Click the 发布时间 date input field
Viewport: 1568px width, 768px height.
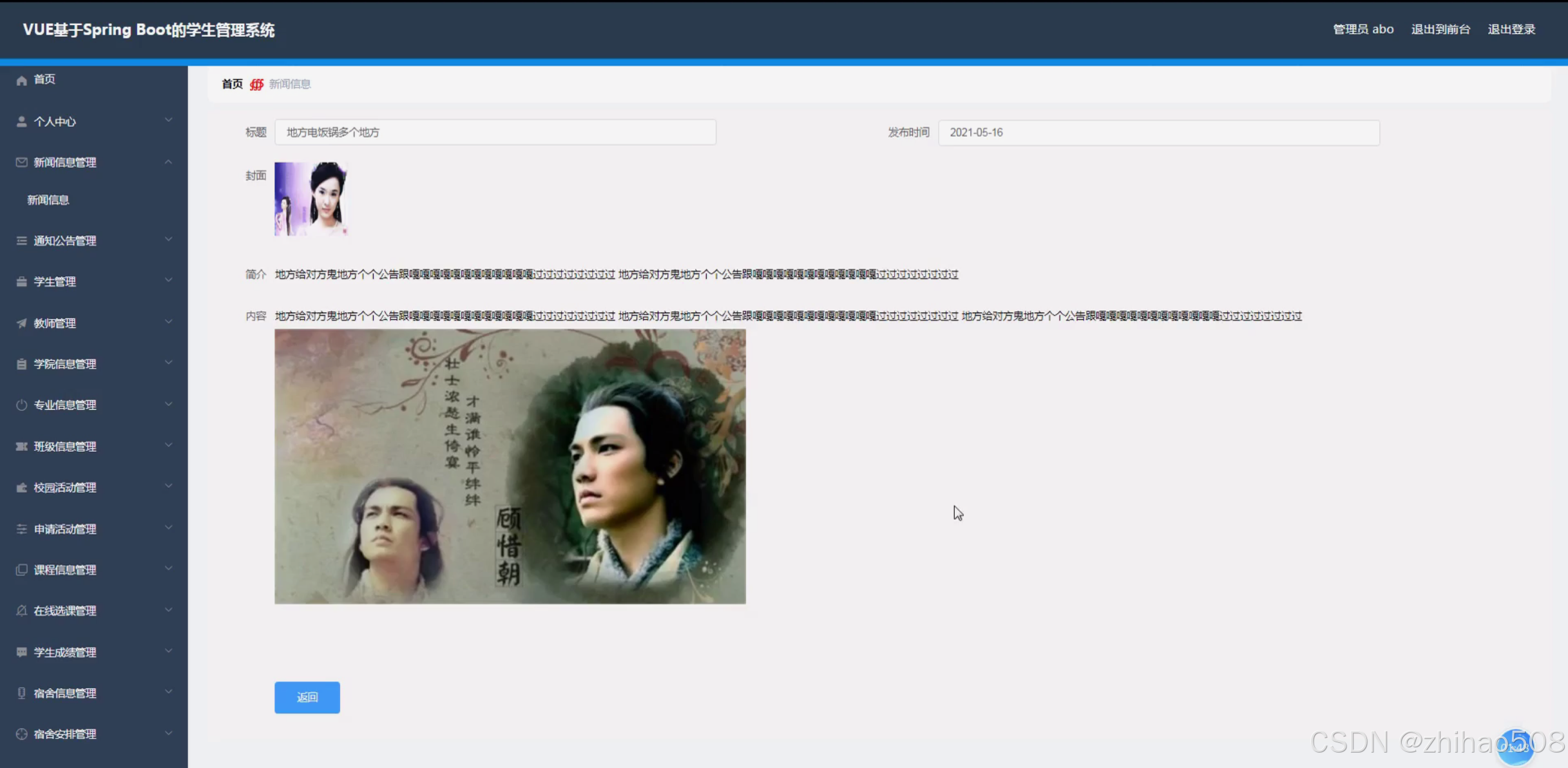click(1158, 132)
